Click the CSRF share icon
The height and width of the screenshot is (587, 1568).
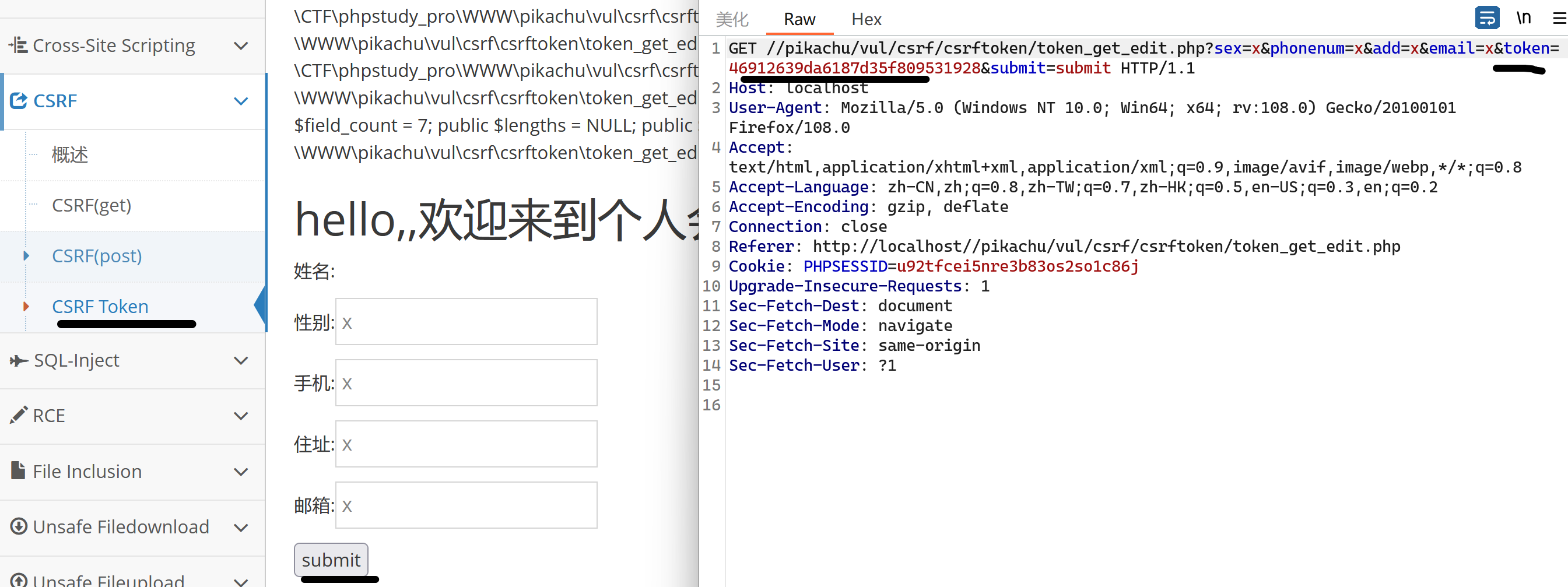[x=19, y=100]
